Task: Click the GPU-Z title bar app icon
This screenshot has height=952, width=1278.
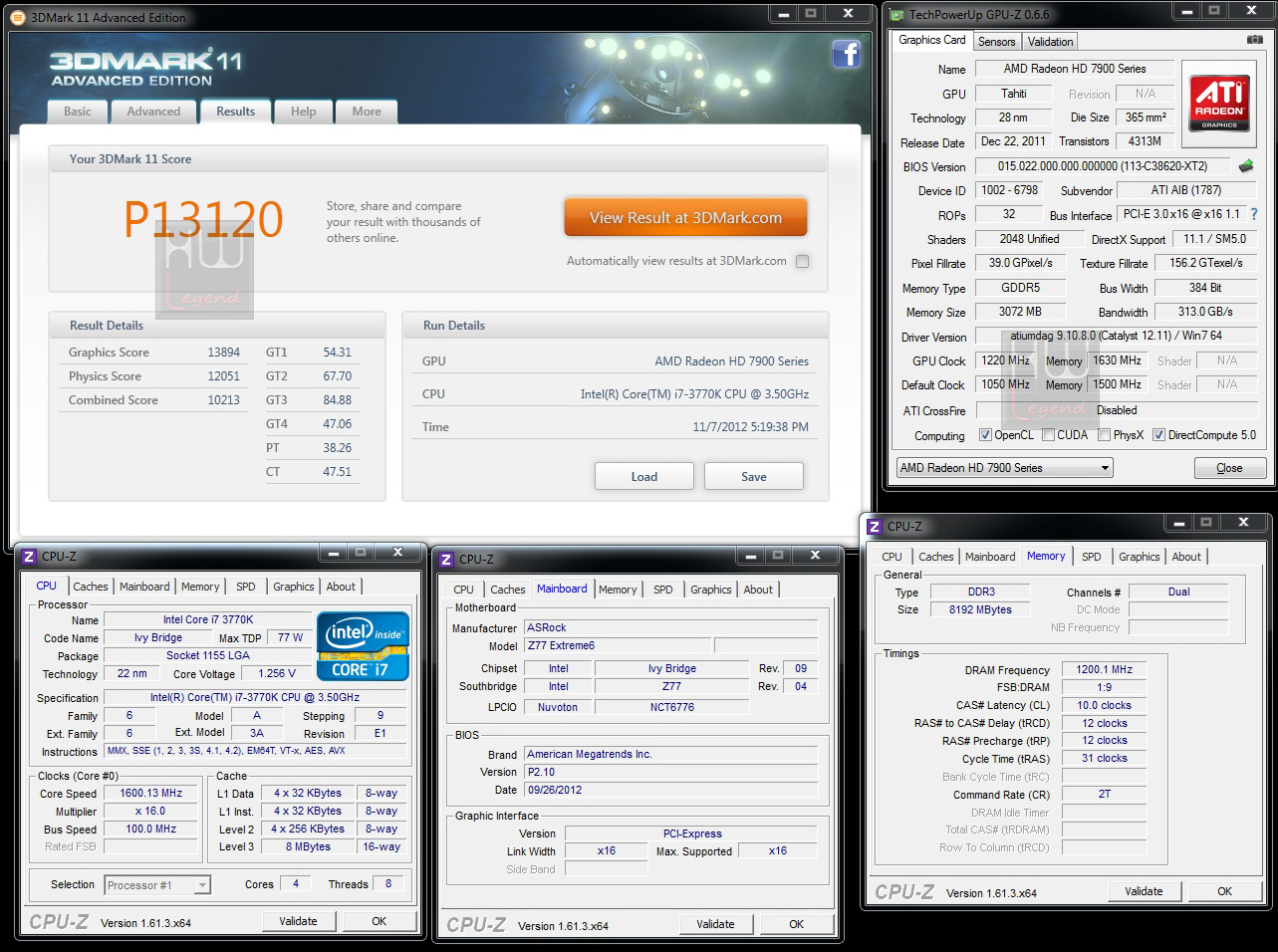Action: [x=896, y=15]
